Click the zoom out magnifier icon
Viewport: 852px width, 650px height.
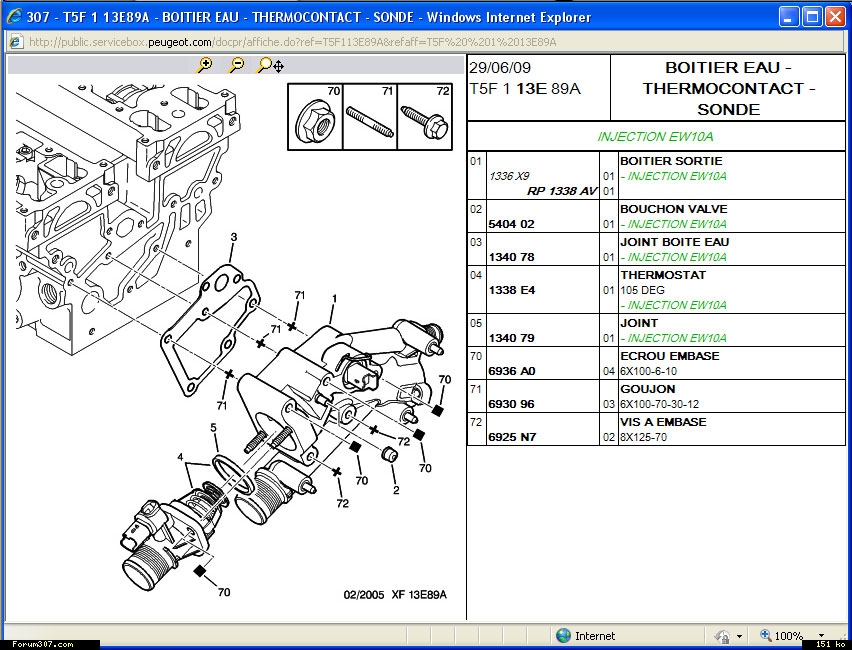tap(236, 65)
